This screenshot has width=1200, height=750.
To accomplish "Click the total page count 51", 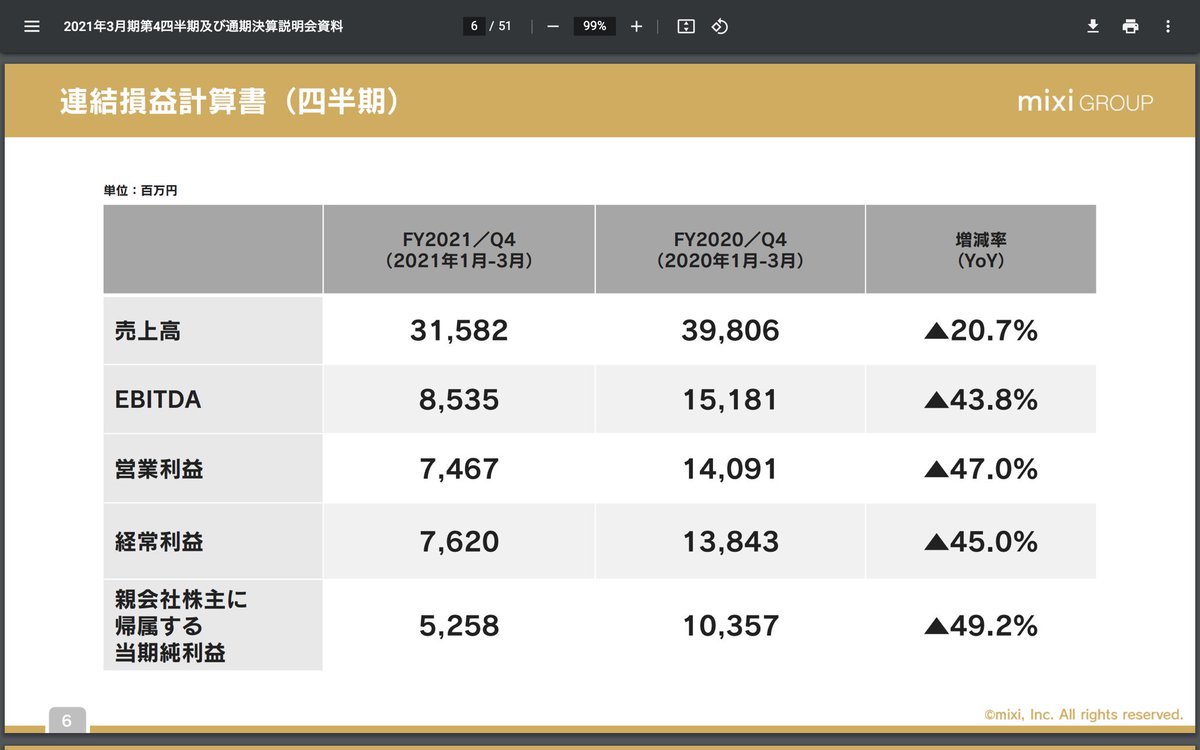I will [x=505, y=26].
